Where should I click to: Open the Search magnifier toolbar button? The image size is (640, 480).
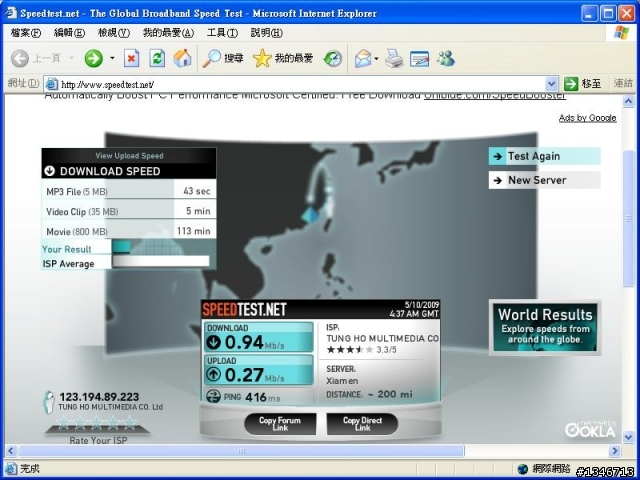coord(223,58)
